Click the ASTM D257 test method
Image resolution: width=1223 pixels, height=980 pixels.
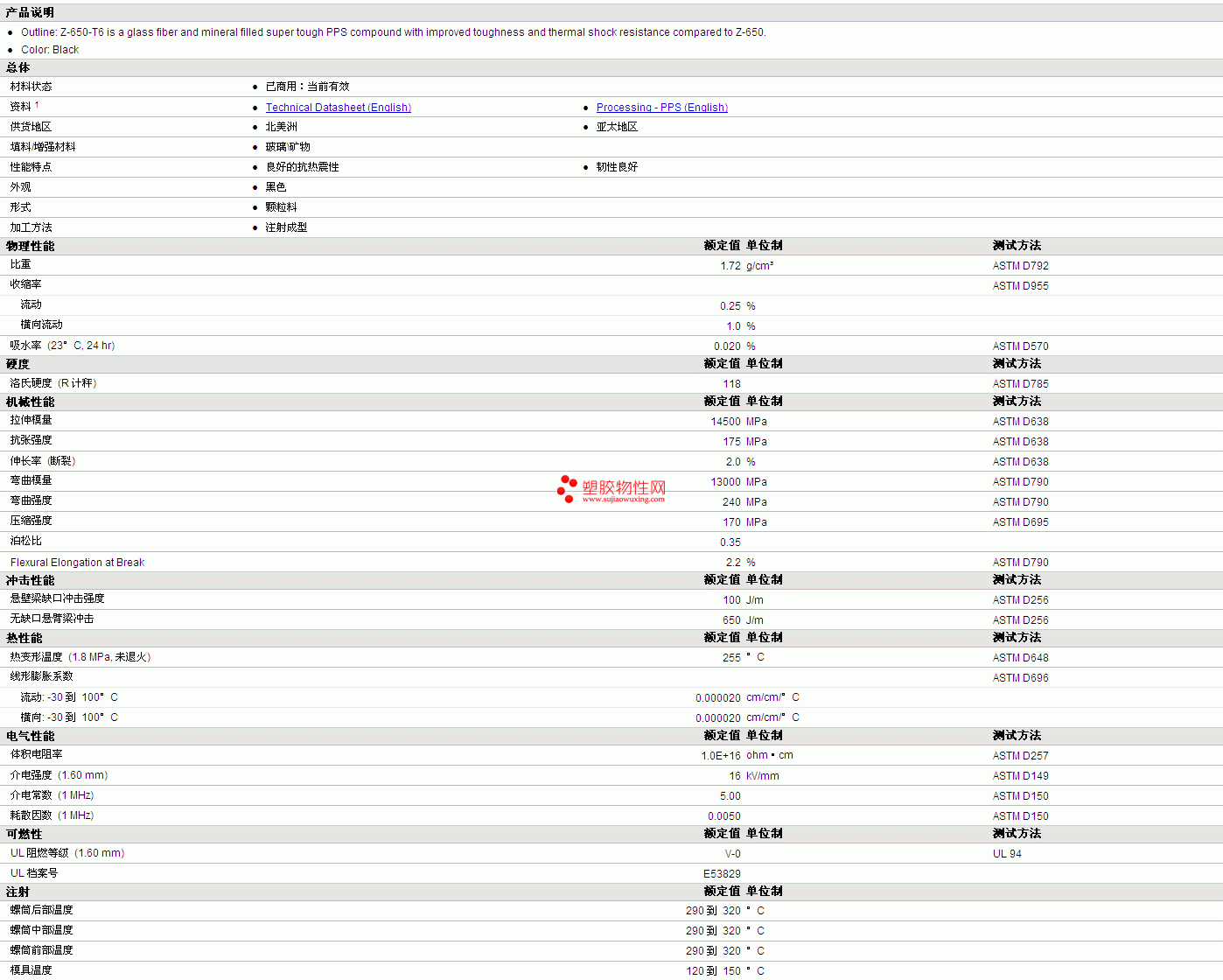click(1021, 756)
